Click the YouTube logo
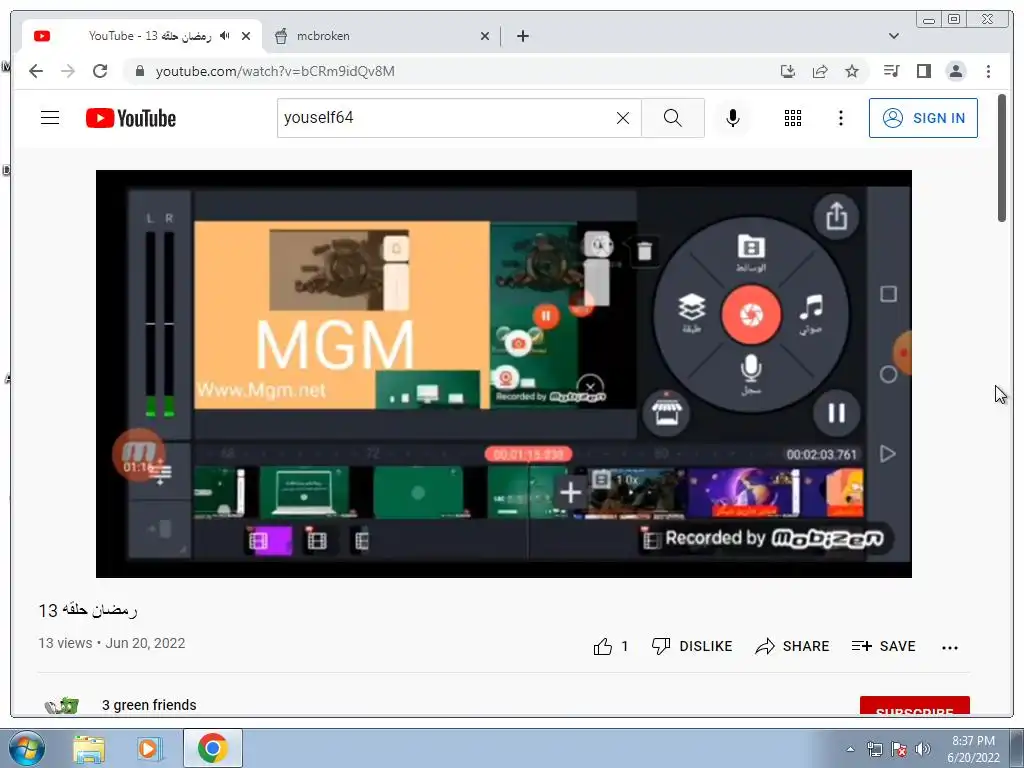Viewport: 1024px width, 768px height. 131,118
